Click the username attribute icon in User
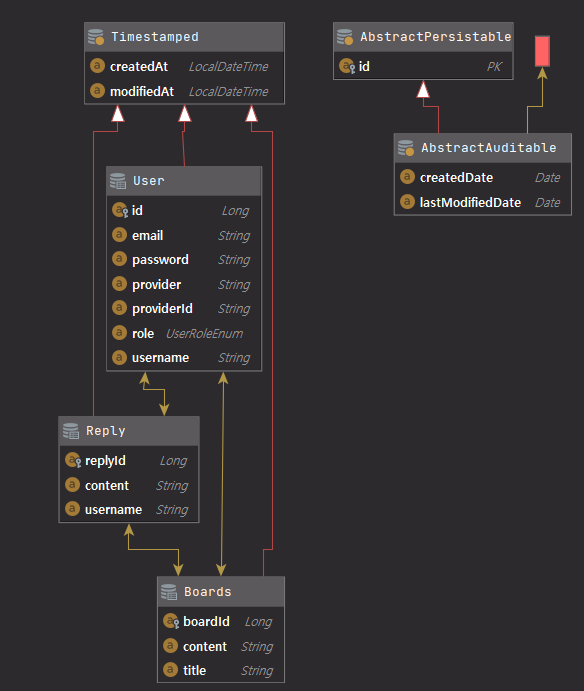The image size is (584, 691). pyautogui.click(x=119, y=357)
